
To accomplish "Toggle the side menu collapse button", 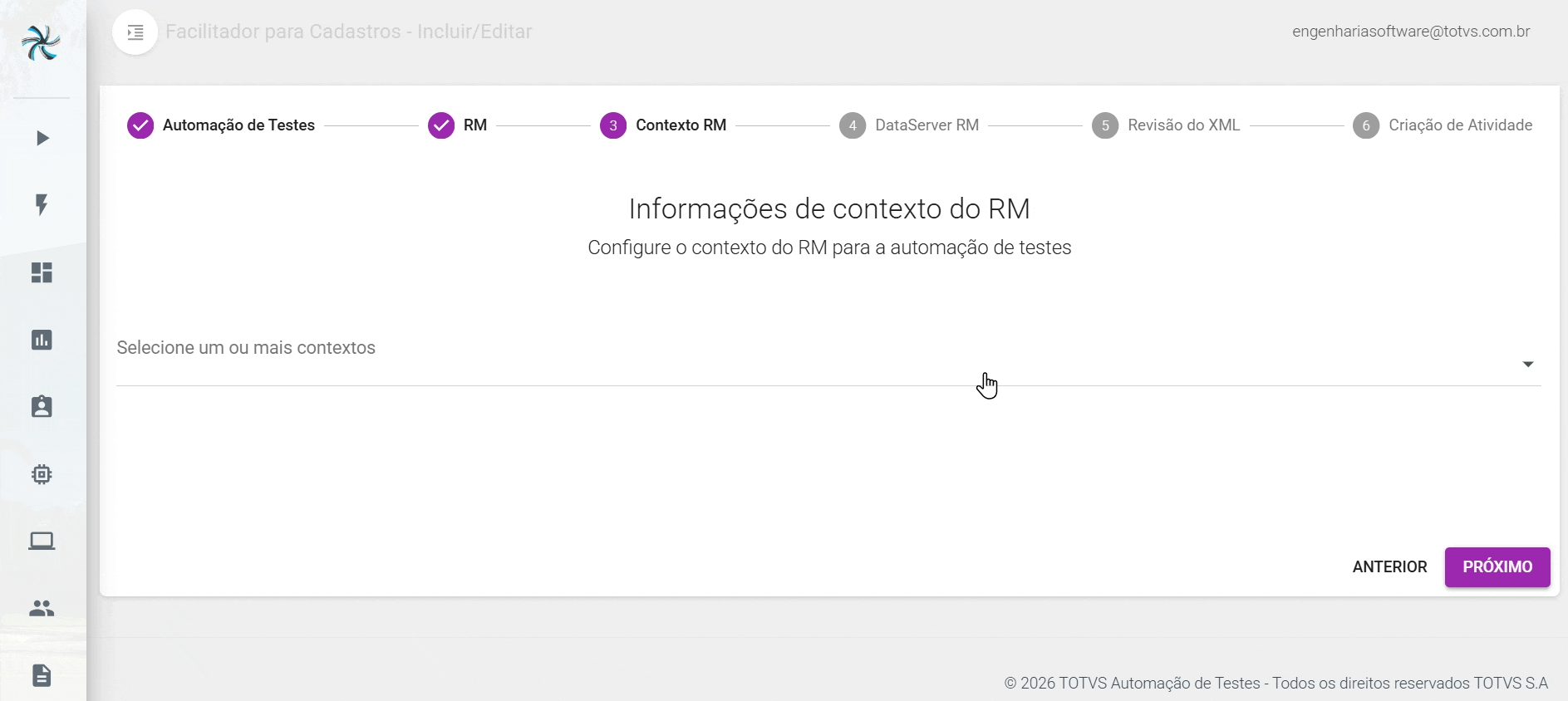I will [x=135, y=32].
